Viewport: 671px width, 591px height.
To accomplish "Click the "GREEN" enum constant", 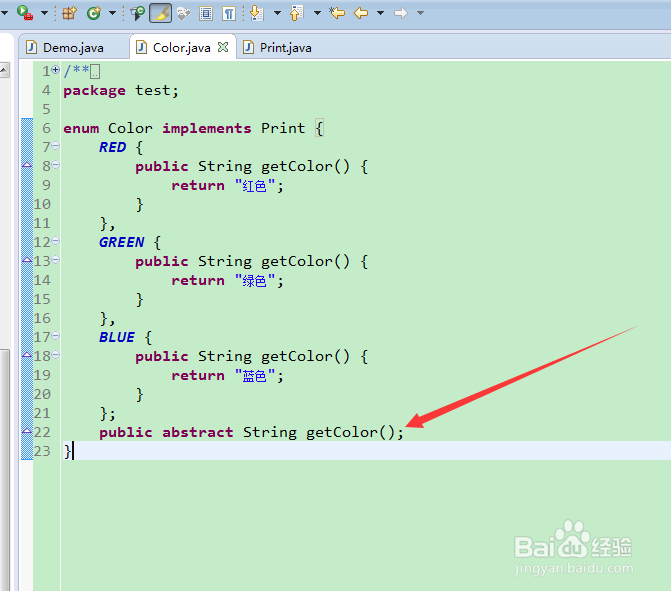I will 122,242.
